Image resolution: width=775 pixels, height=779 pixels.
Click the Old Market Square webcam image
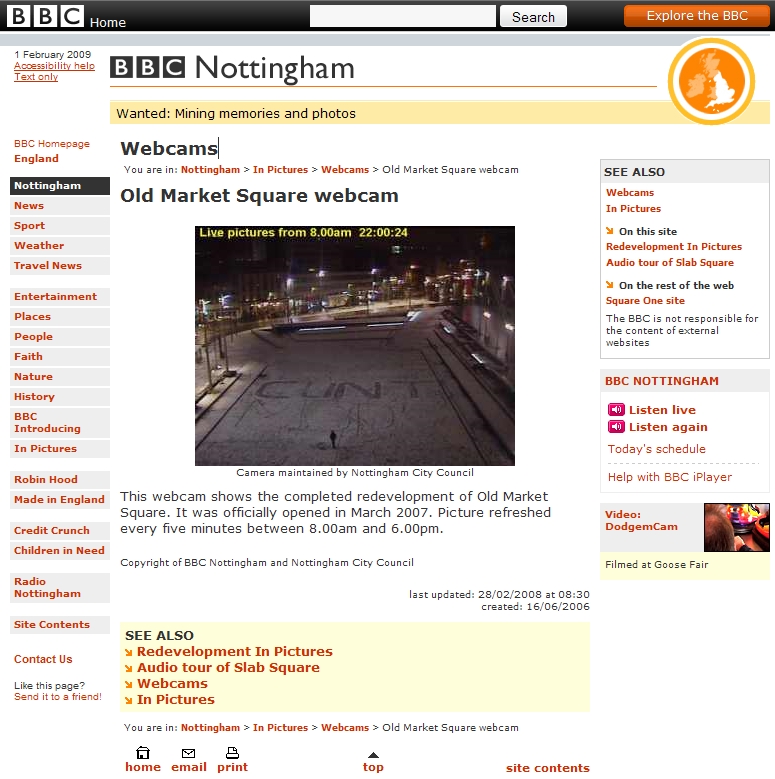(x=355, y=346)
